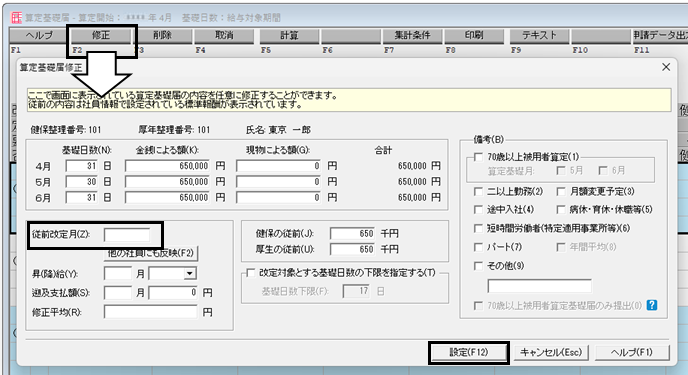Screen dimensions: 688x375
Task: Enable 改定対象とする基礎日数の下限を指定する checkbox
Action: pyautogui.click(x=251, y=273)
